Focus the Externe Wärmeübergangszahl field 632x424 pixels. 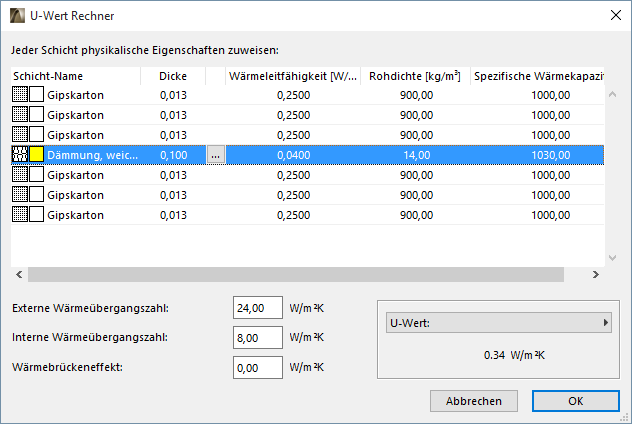coord(258,308)
